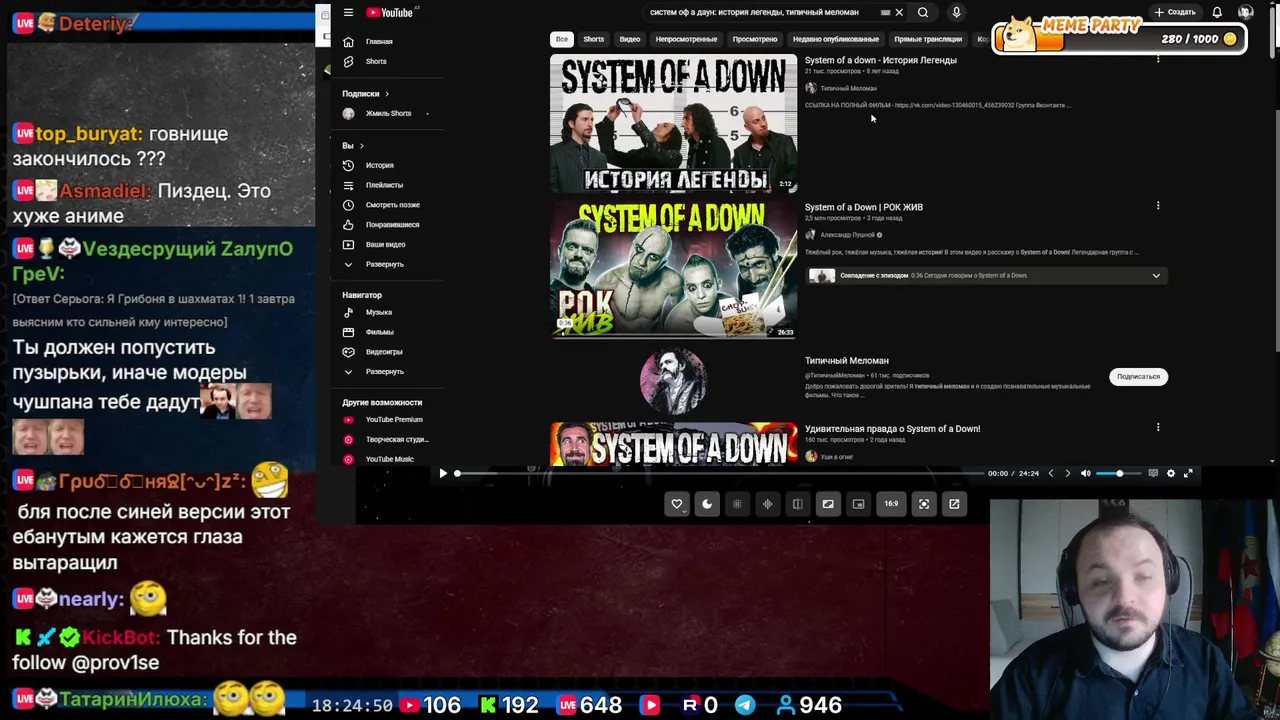This screenshot has height=720, width=1280.
Task: Open the РОК ЖИВ video thumbnail
Action: click(x=673, y=269)
